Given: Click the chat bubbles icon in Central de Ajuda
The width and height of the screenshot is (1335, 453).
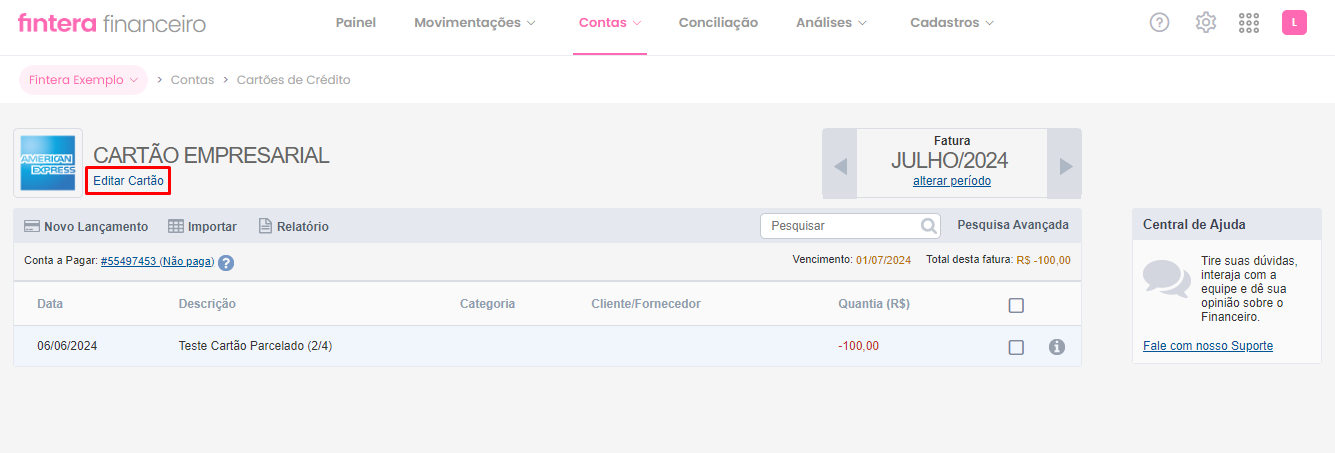Looking at the screenshot, I should [1166, 279].
